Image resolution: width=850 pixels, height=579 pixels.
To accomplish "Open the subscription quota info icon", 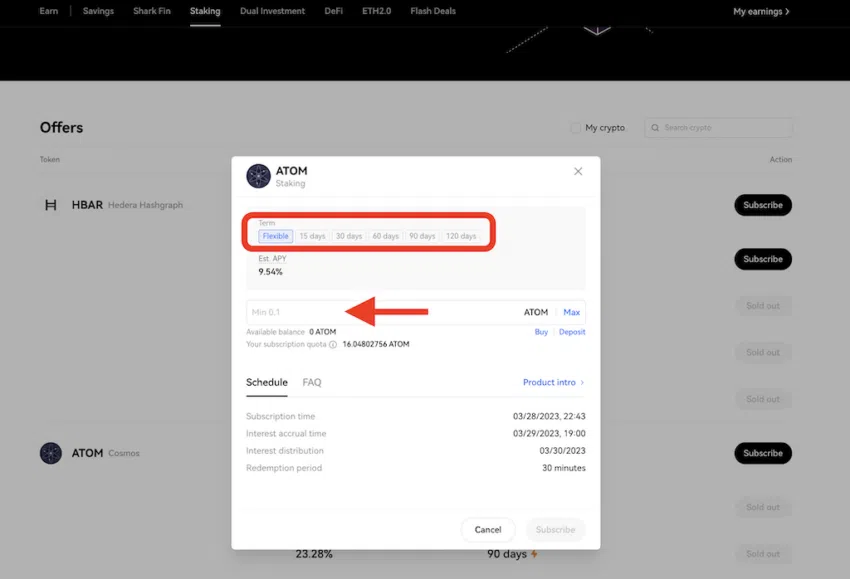I will point(333,344).
